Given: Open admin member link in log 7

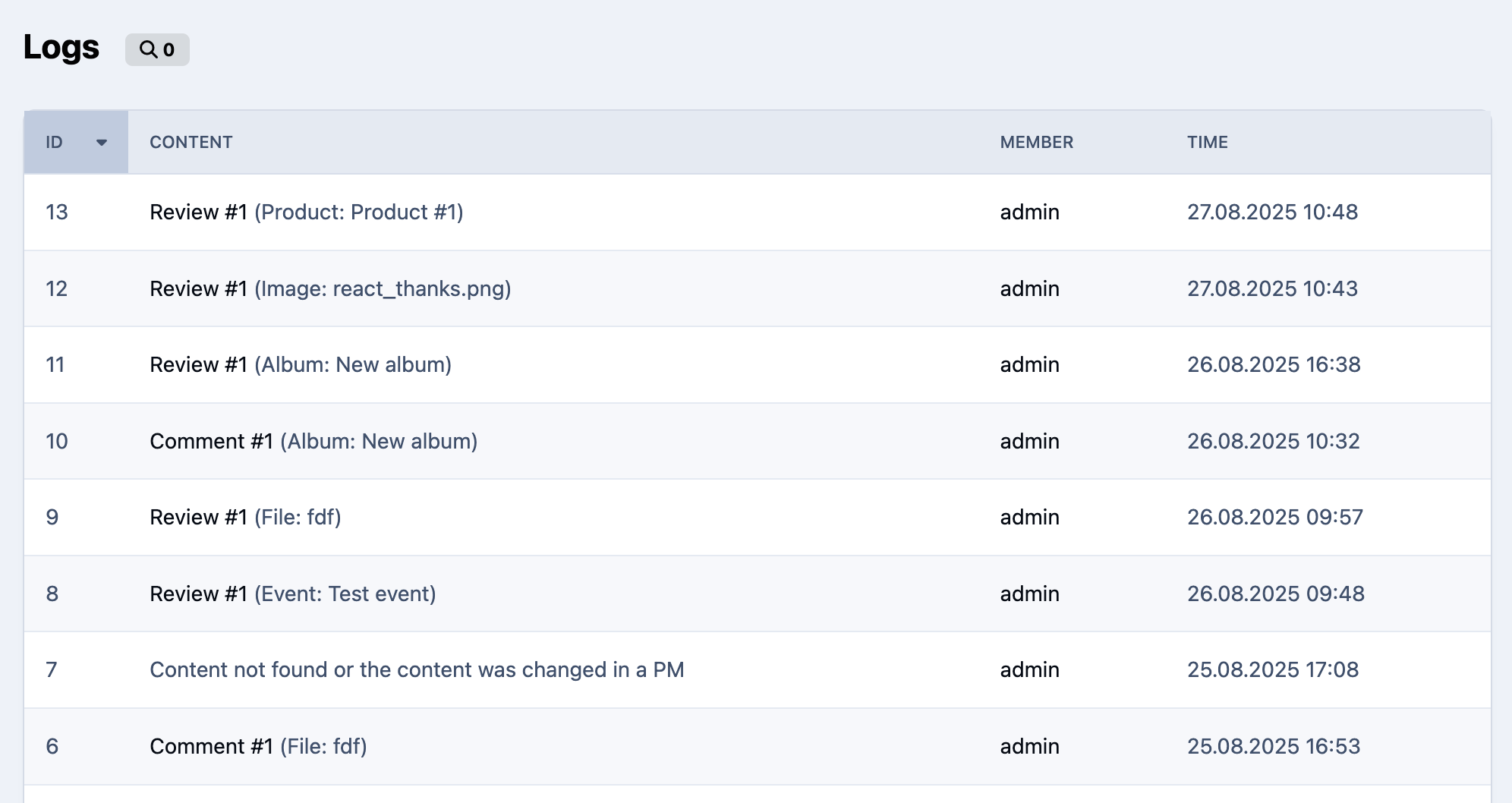Looking at the screenshot, I should pos(1029,670).
